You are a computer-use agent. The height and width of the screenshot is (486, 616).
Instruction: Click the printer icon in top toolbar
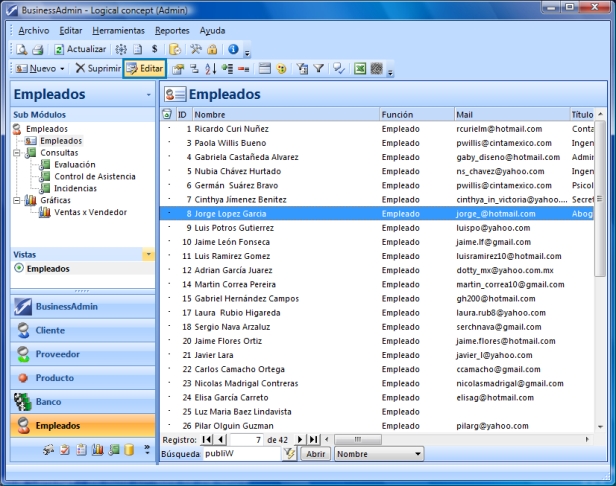(x=37, y=48)
